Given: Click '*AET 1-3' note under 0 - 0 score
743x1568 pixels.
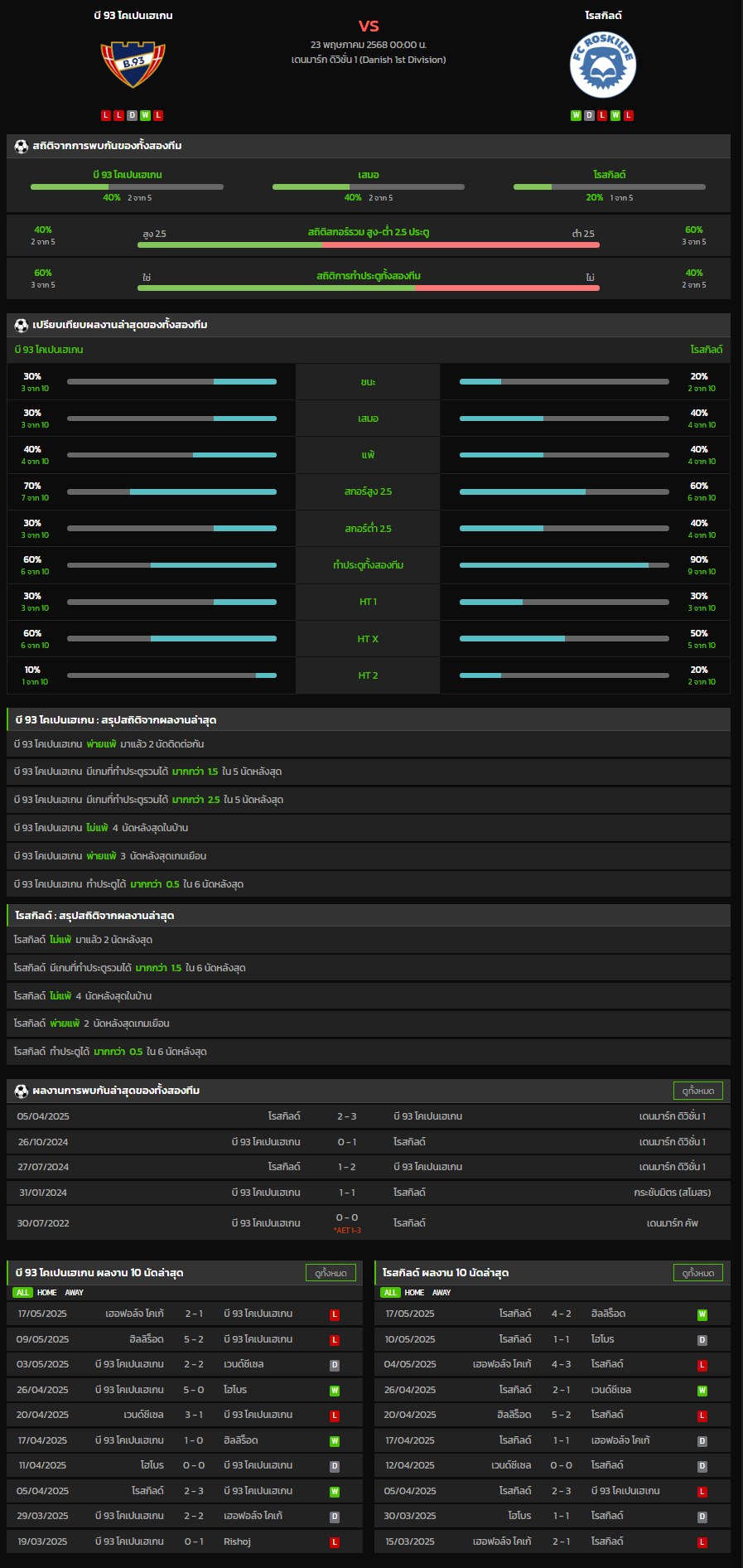Looking at the screenshot, I should pyautogui.click(x=347, y=1231).
